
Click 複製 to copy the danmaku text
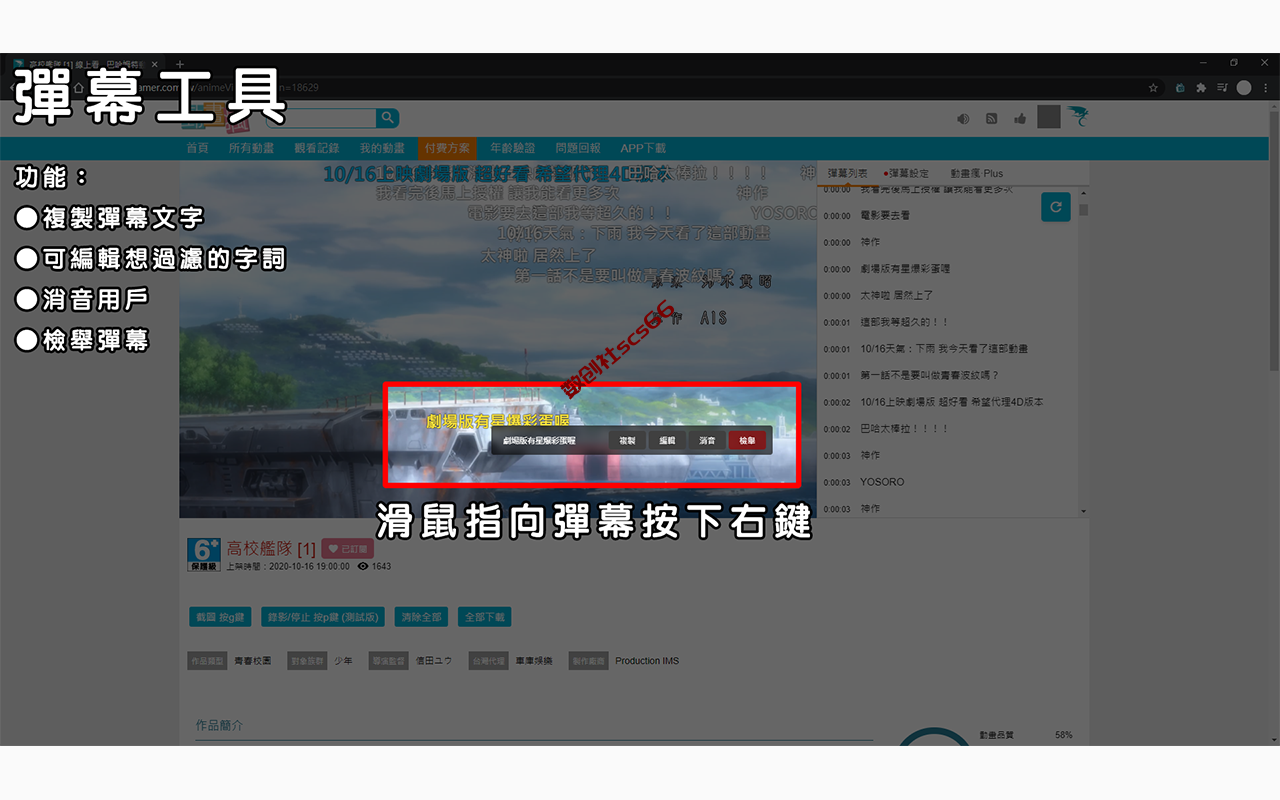point(627,440)
